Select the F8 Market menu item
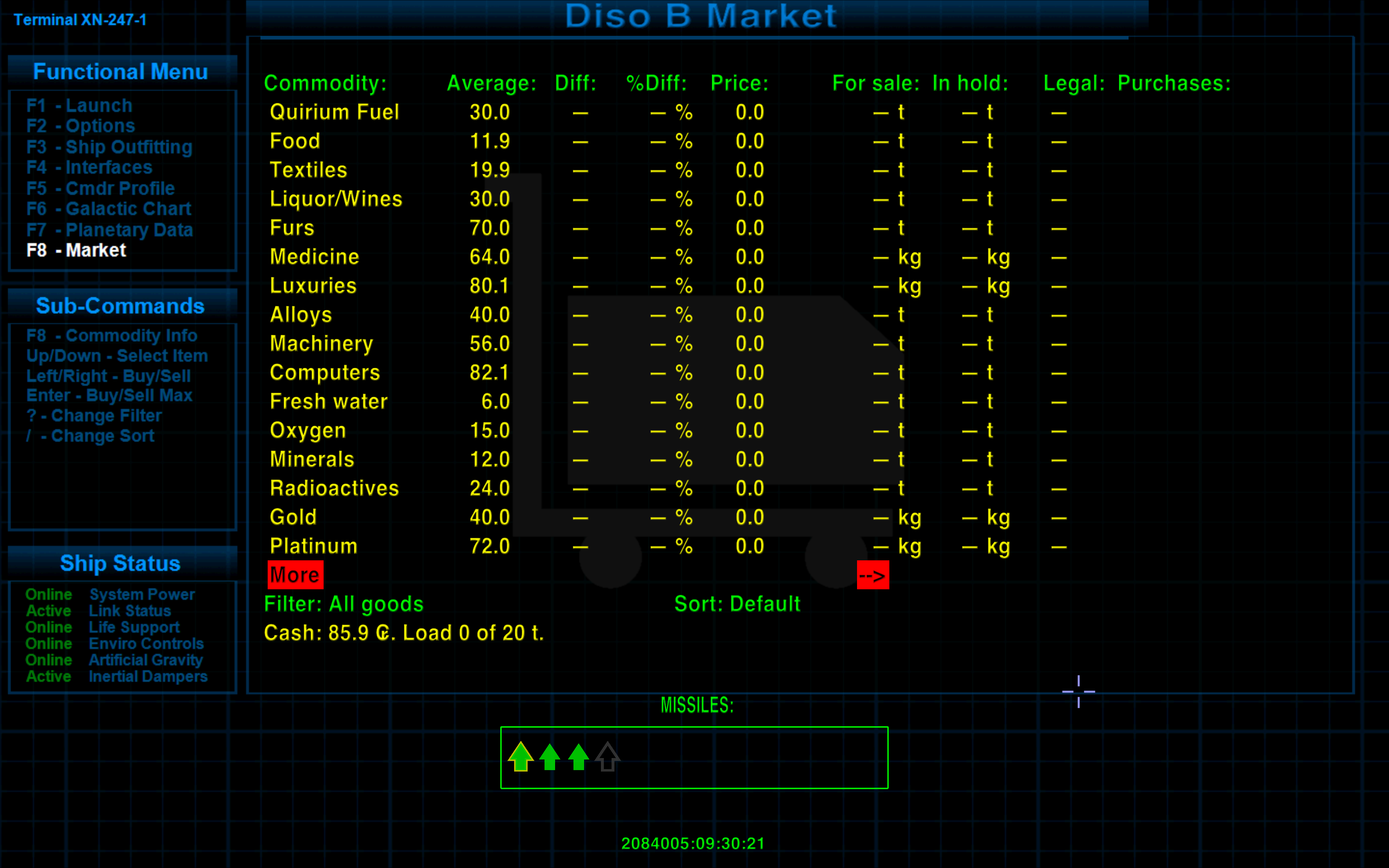This screenshot has height=868, width=1389. 76,250
